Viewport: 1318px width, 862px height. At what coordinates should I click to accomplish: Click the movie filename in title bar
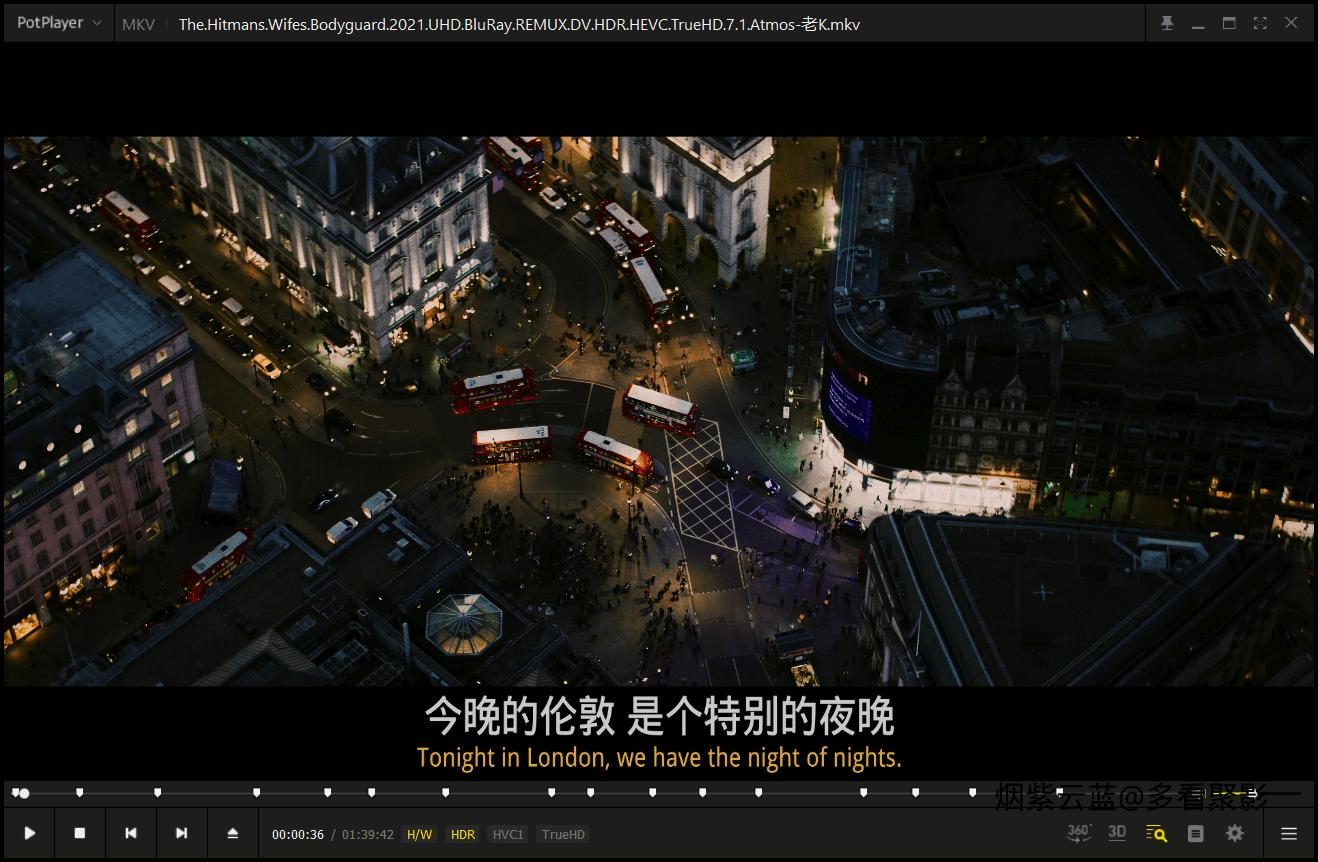(x=519, y=24)
